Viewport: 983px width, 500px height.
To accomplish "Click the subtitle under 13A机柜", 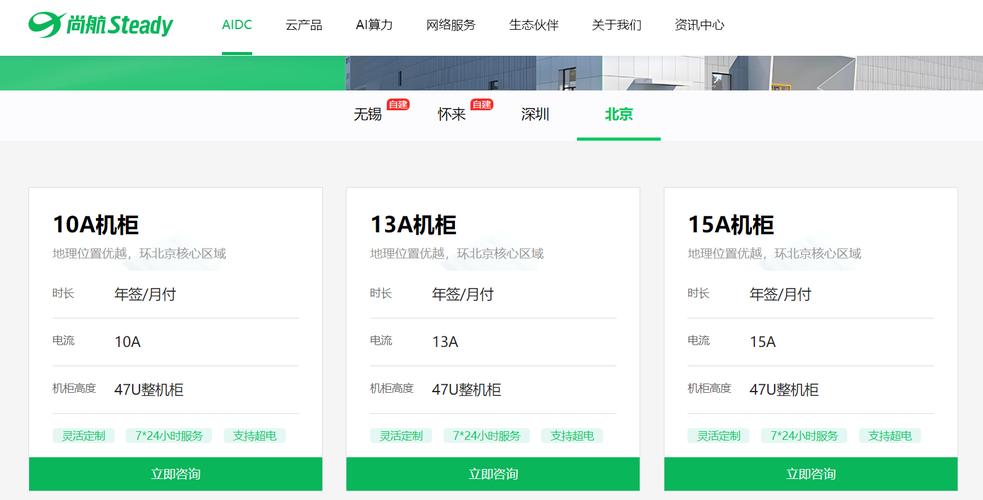I will point(457,254).
